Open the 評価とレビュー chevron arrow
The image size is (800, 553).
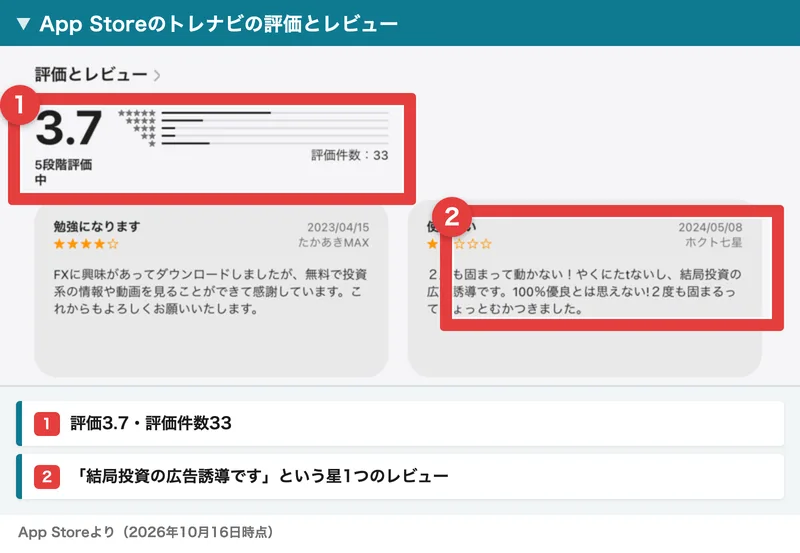(x=157, y=76)
